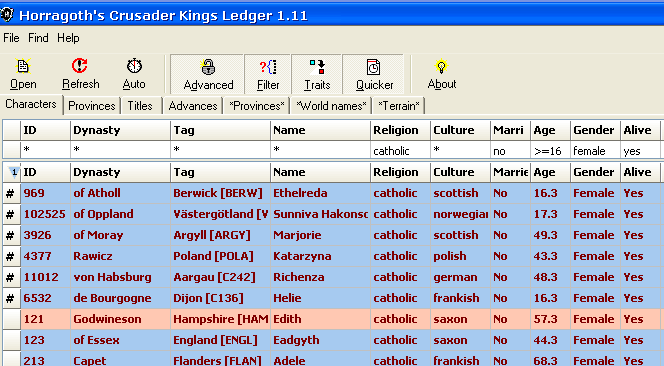Click the sort indicator beside the lower ID header
664x366 pixels.
[14, 172]
